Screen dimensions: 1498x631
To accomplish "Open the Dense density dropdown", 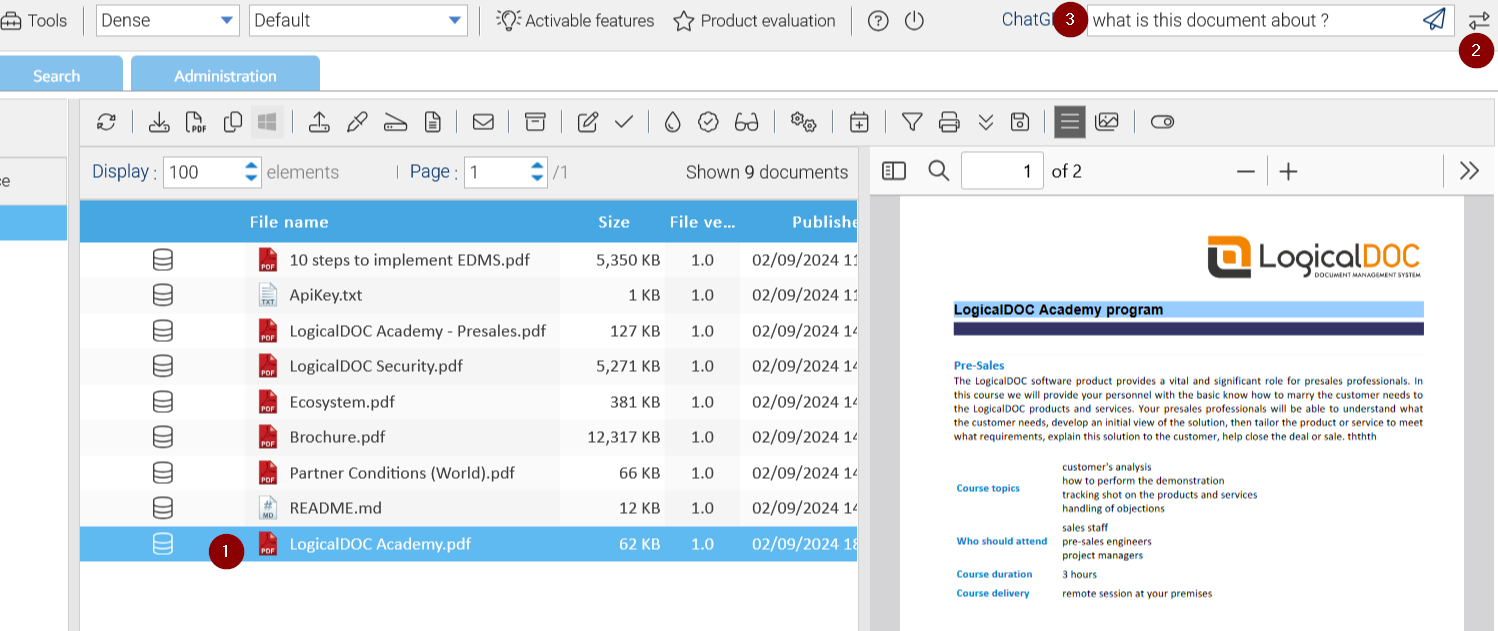I will (168, 20).
